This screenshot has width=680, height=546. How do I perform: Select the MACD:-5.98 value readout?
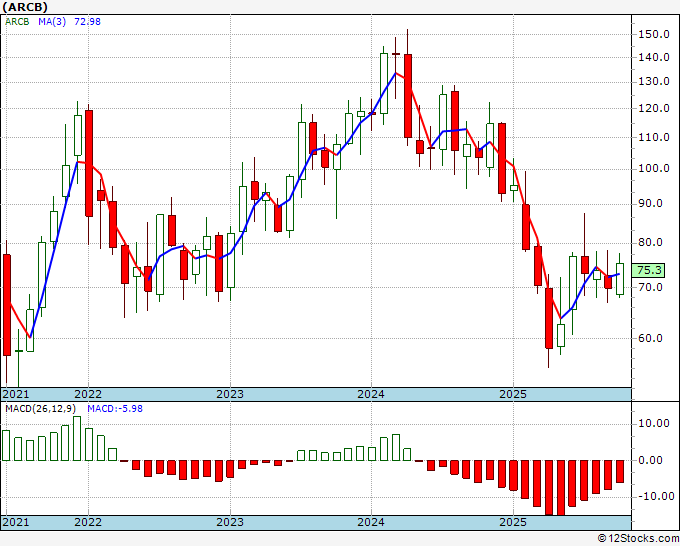pyautogui.click(x=115, y=409)
